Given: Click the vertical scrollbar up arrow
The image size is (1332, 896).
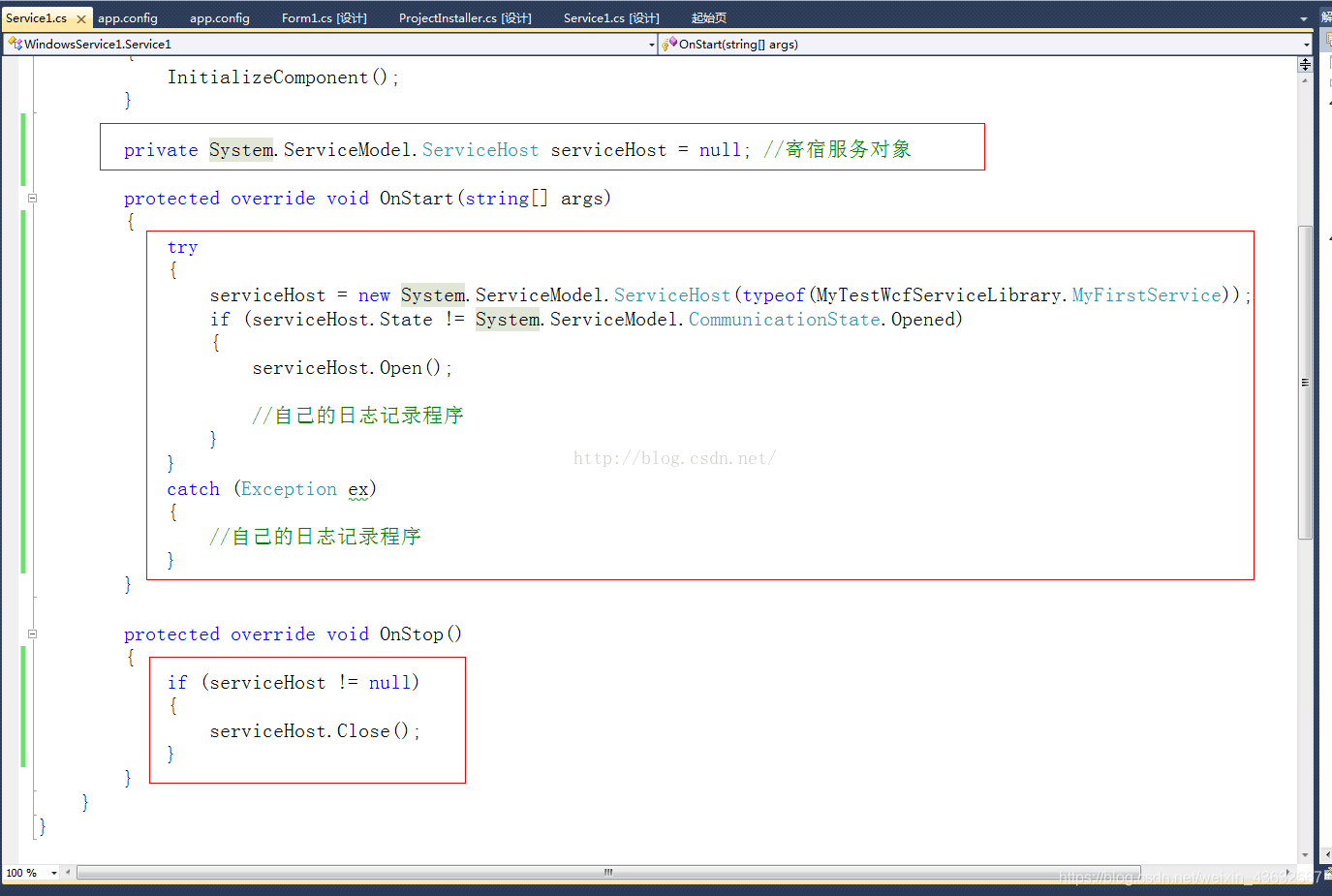Looking at the screenshot, I should 1306,80.
